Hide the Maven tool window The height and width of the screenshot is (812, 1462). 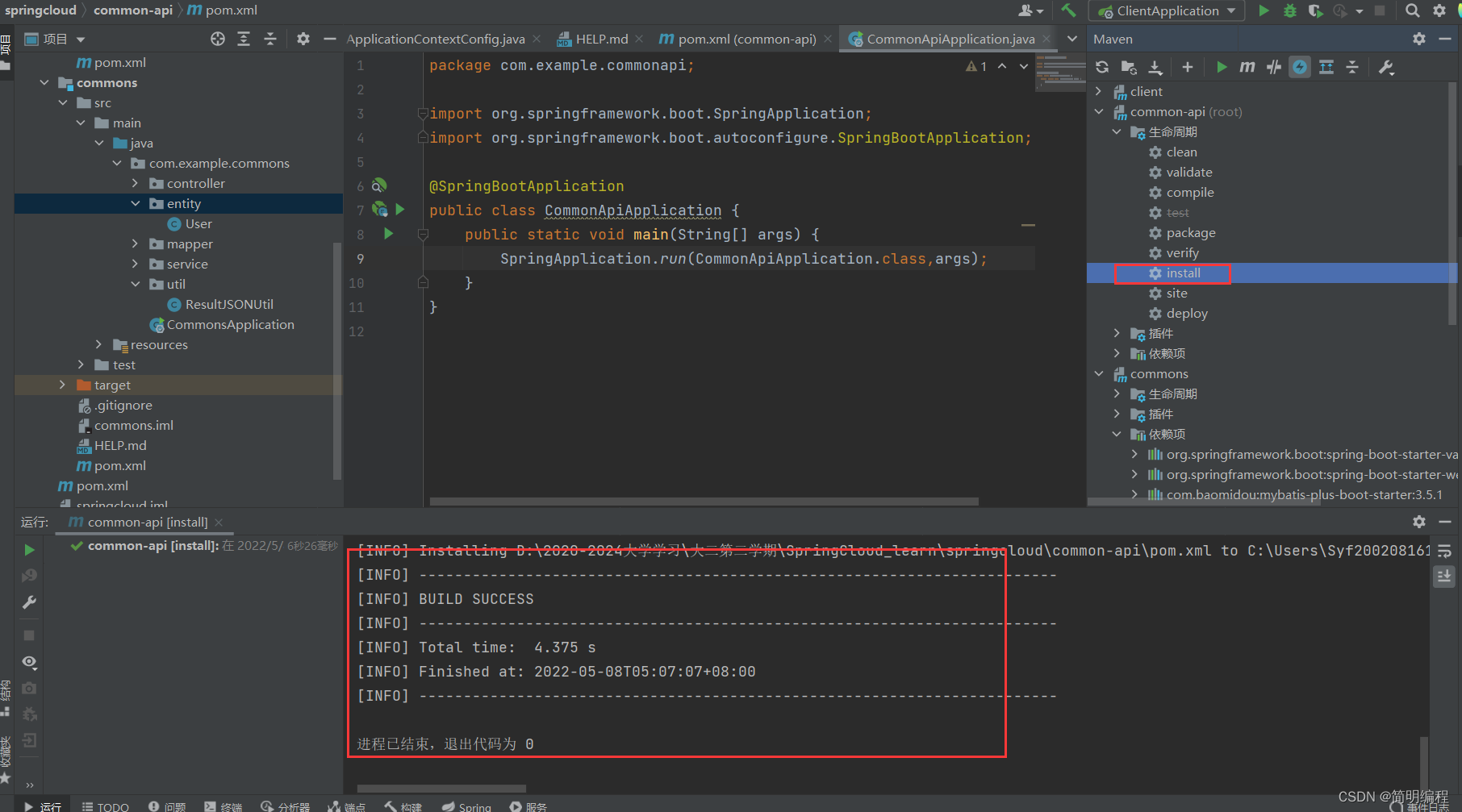pyautogui.click(x=1445, y=39)
